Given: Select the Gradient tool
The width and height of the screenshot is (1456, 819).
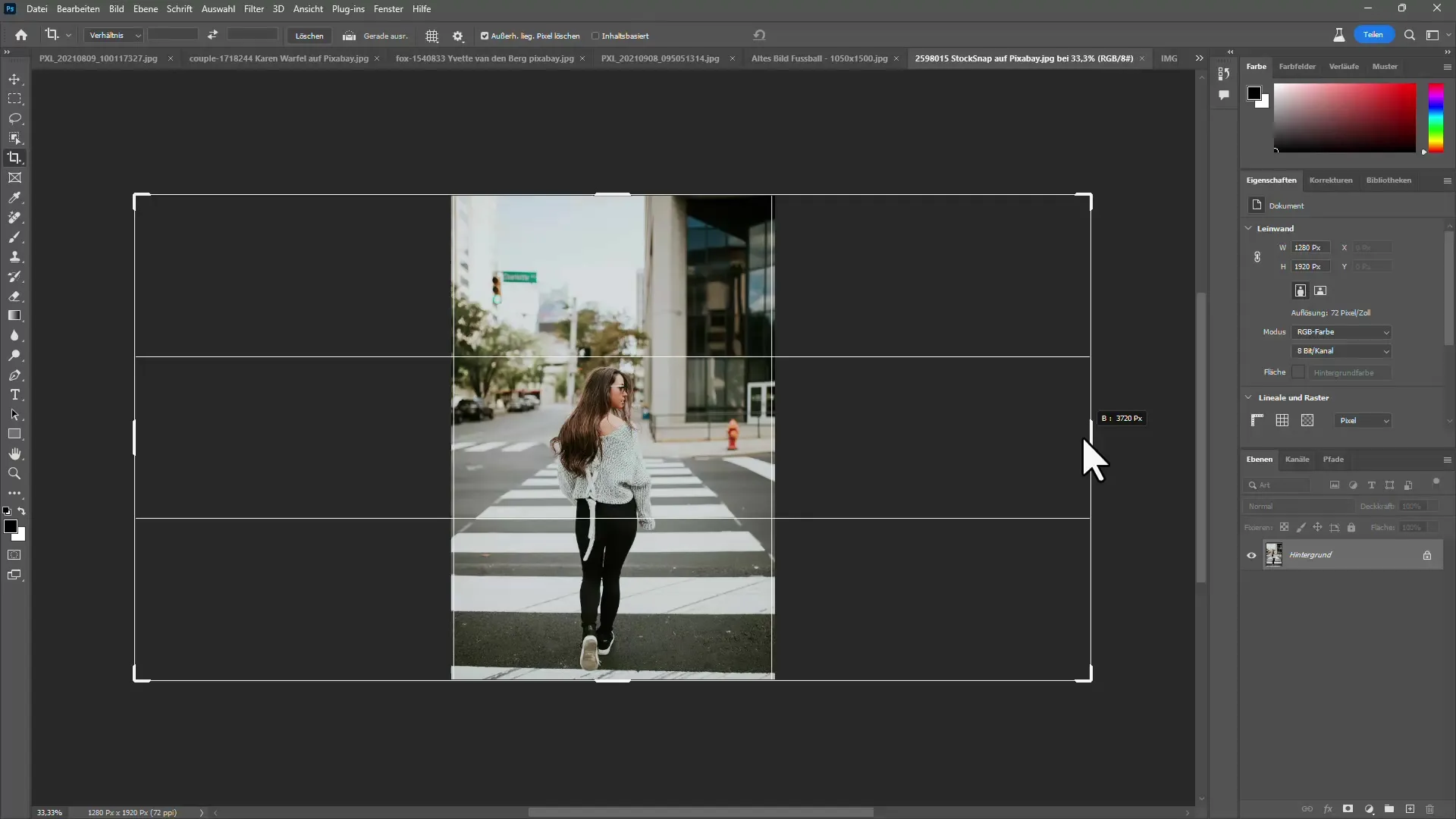Looking at the screenshot, I should click(14, 315).
